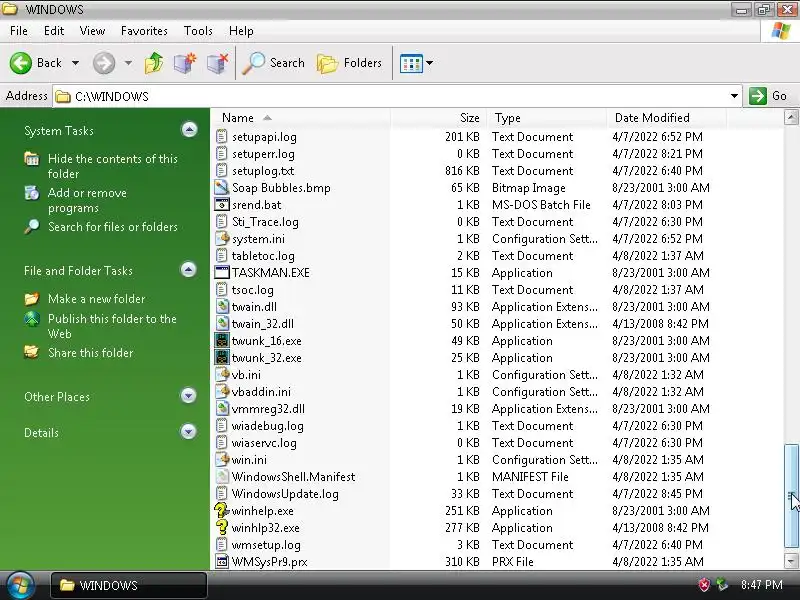
Task: Click the scrollbar down arrow
Action: pos(791,561)
